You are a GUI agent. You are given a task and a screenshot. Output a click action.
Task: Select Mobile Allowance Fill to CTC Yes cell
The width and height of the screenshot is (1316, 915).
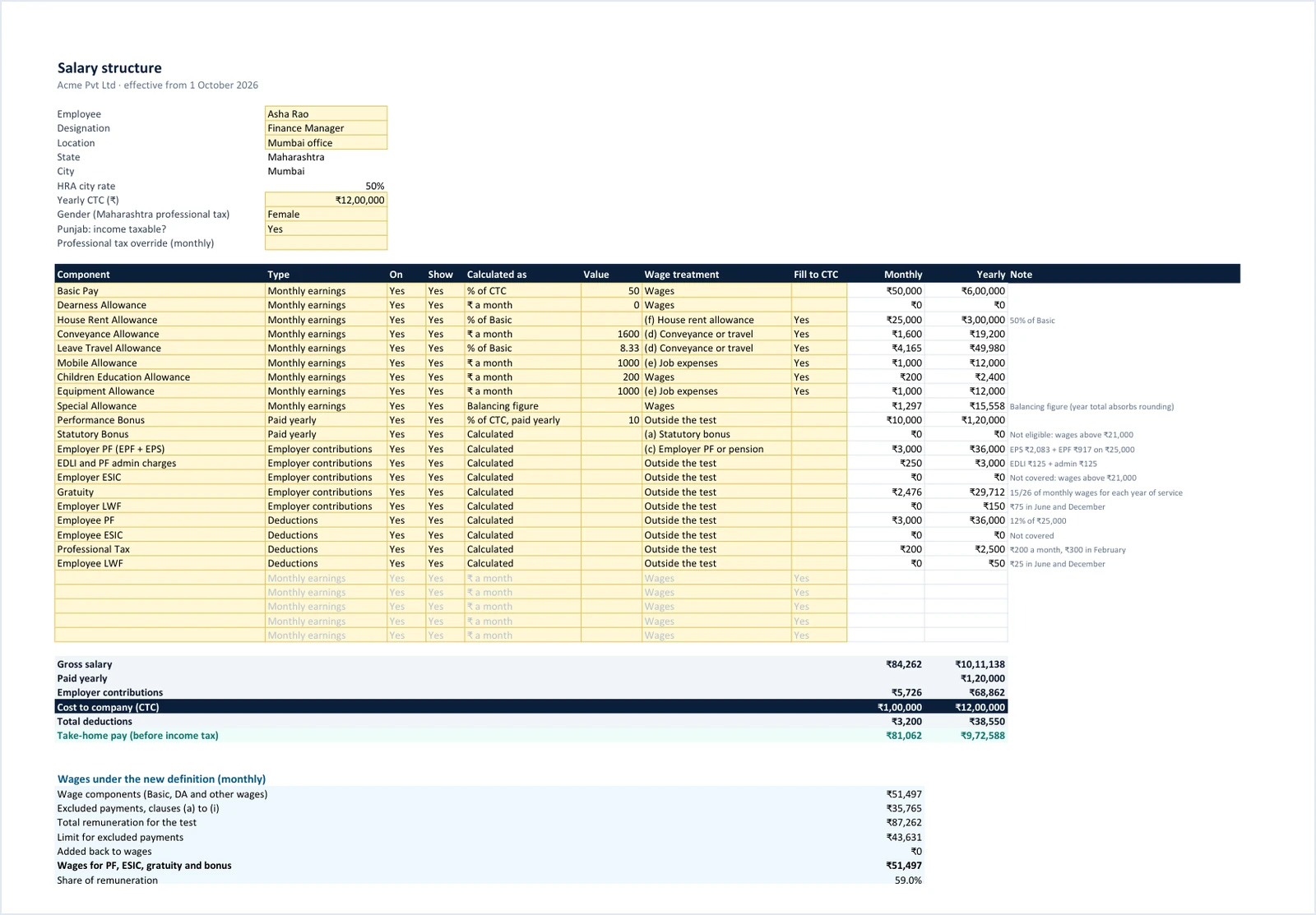click(x=819, y=363)
